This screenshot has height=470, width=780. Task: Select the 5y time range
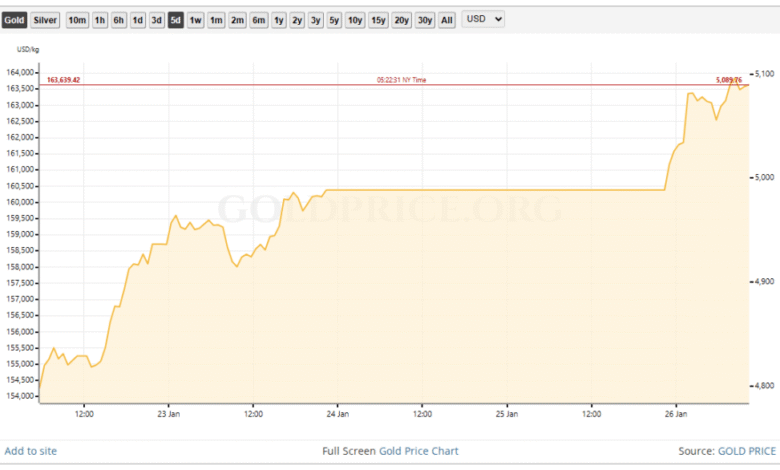(334, 20)
